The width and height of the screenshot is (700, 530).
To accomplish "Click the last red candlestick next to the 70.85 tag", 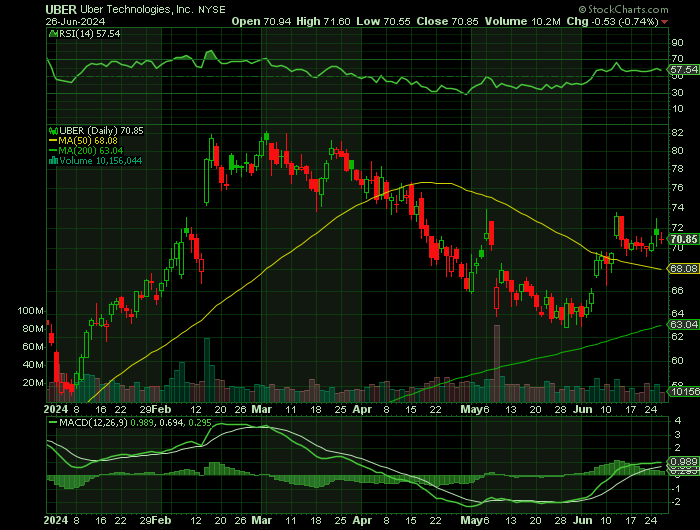I will [x=662, y=239].
